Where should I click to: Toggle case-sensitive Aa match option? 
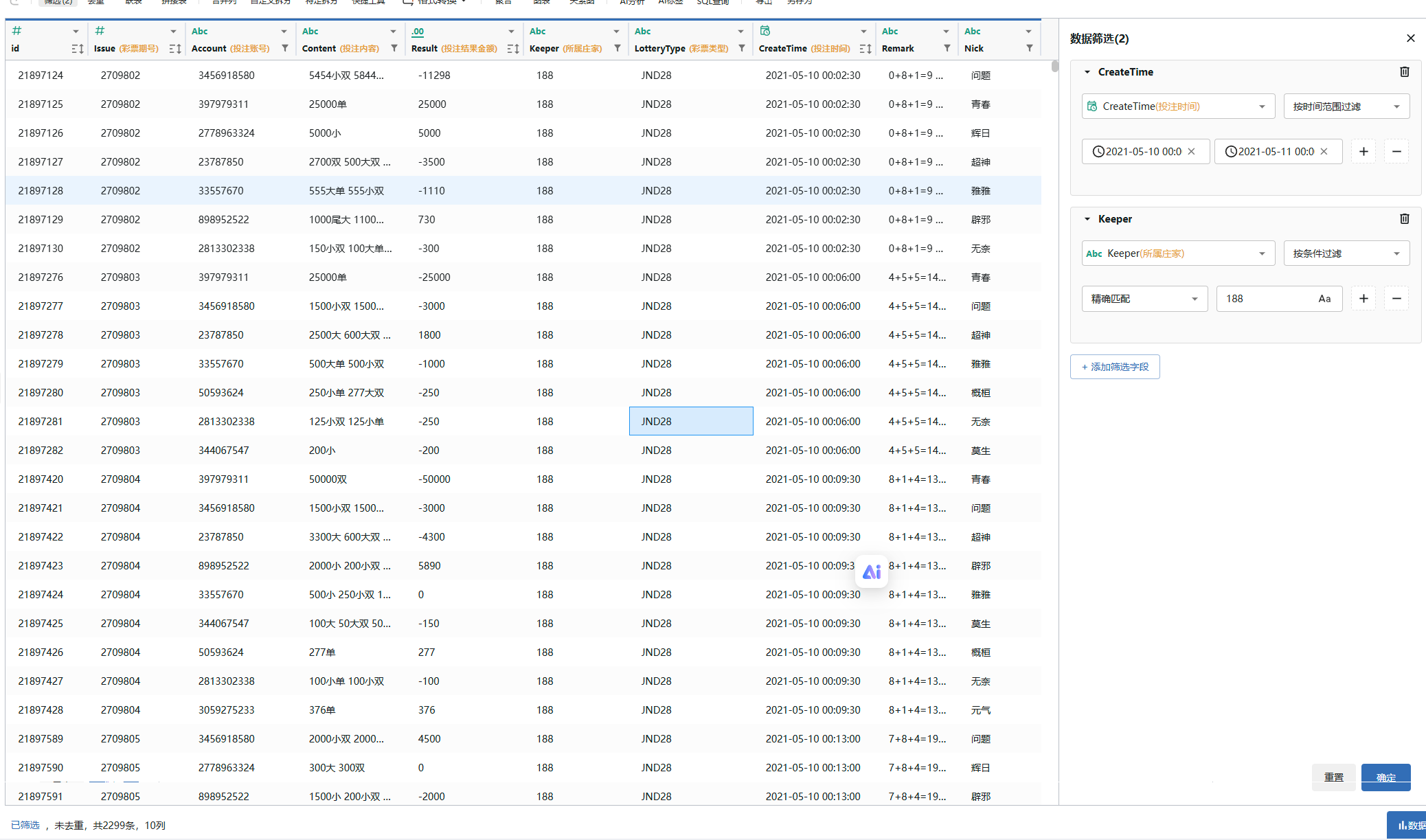click(x=1324, y=299)
